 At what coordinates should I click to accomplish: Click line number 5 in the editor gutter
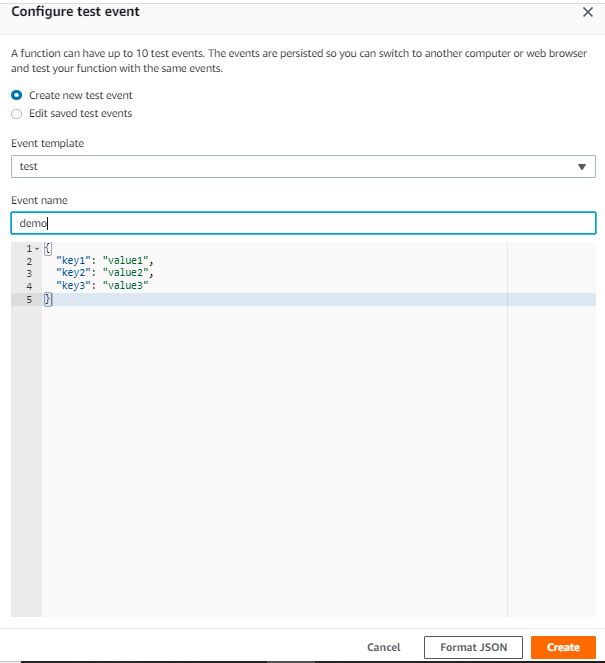pyautogui.click(x=29, y=299)
